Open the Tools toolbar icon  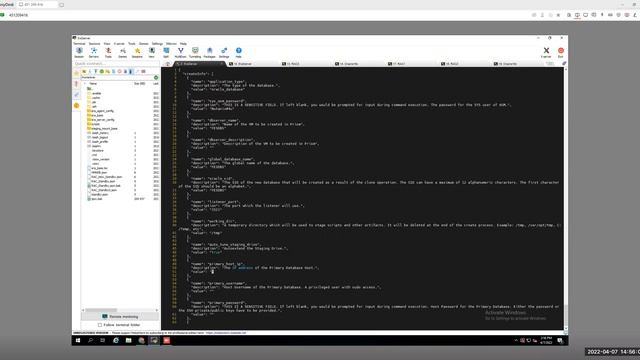click(x=108, y=52)
